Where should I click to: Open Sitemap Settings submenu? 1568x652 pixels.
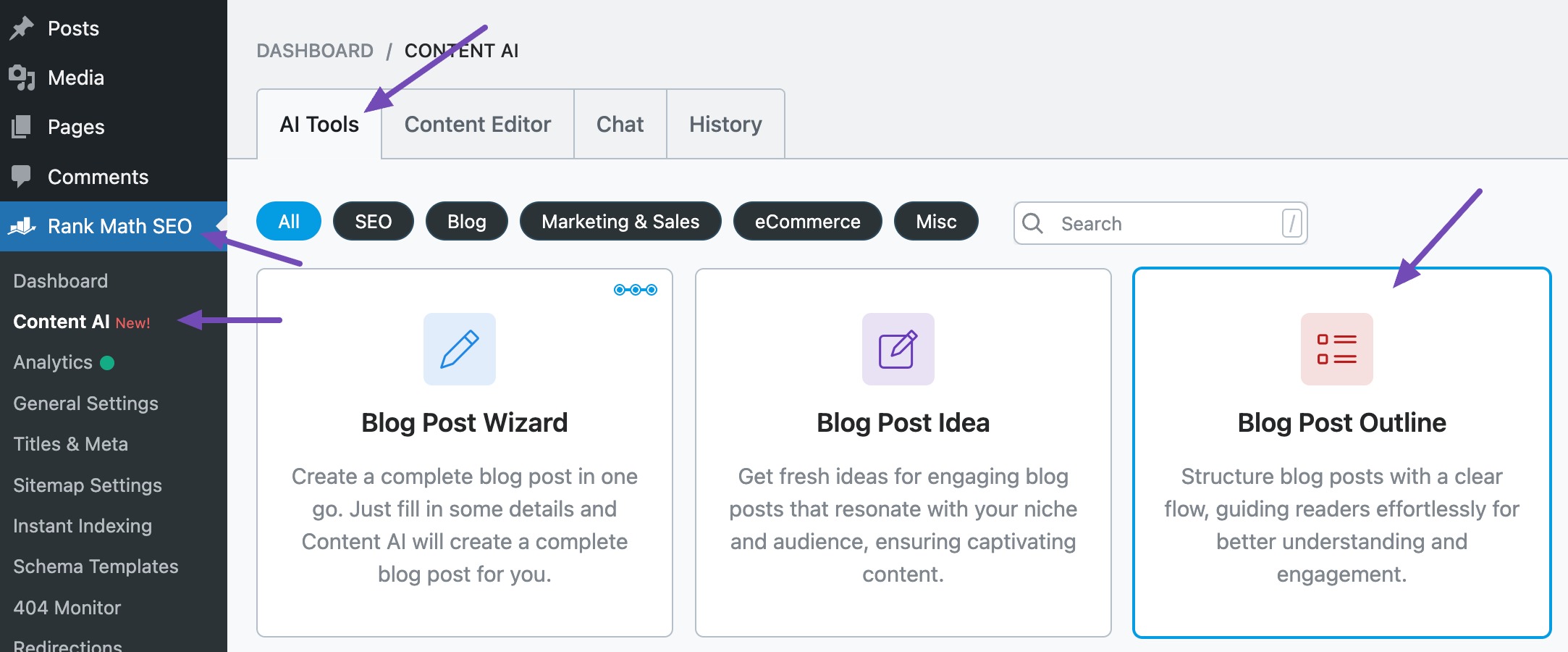[x=88, y=485]
